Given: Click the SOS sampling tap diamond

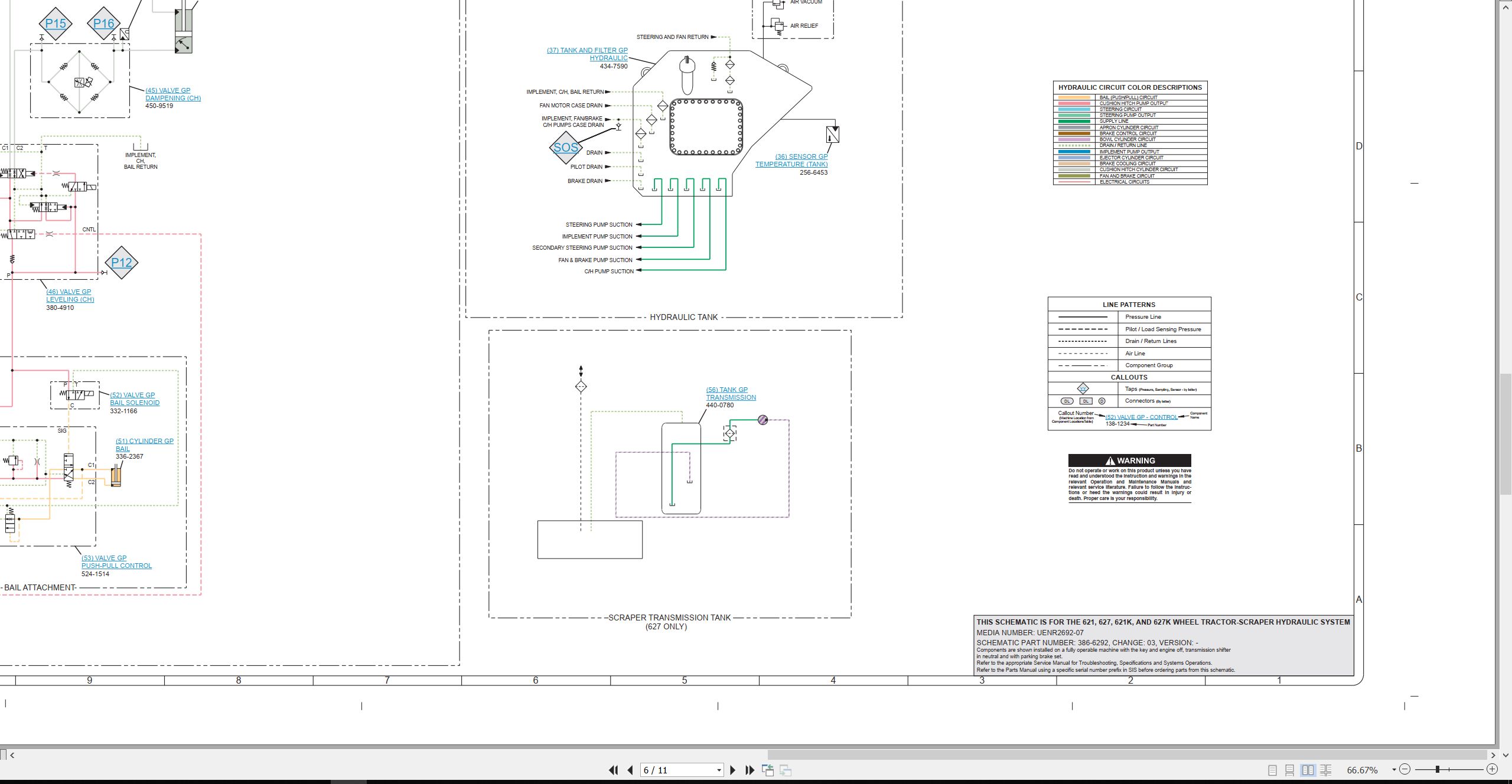Looking at the screenshot, I should point(566,148).
